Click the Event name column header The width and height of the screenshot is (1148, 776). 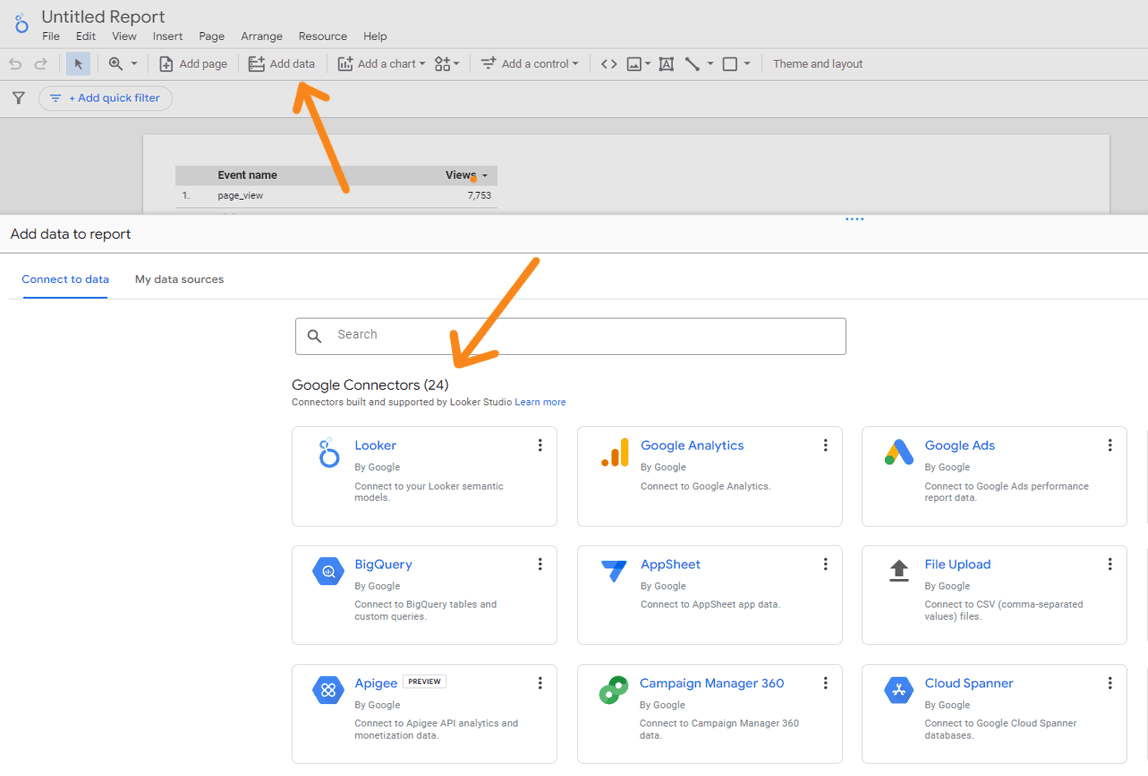247,175
